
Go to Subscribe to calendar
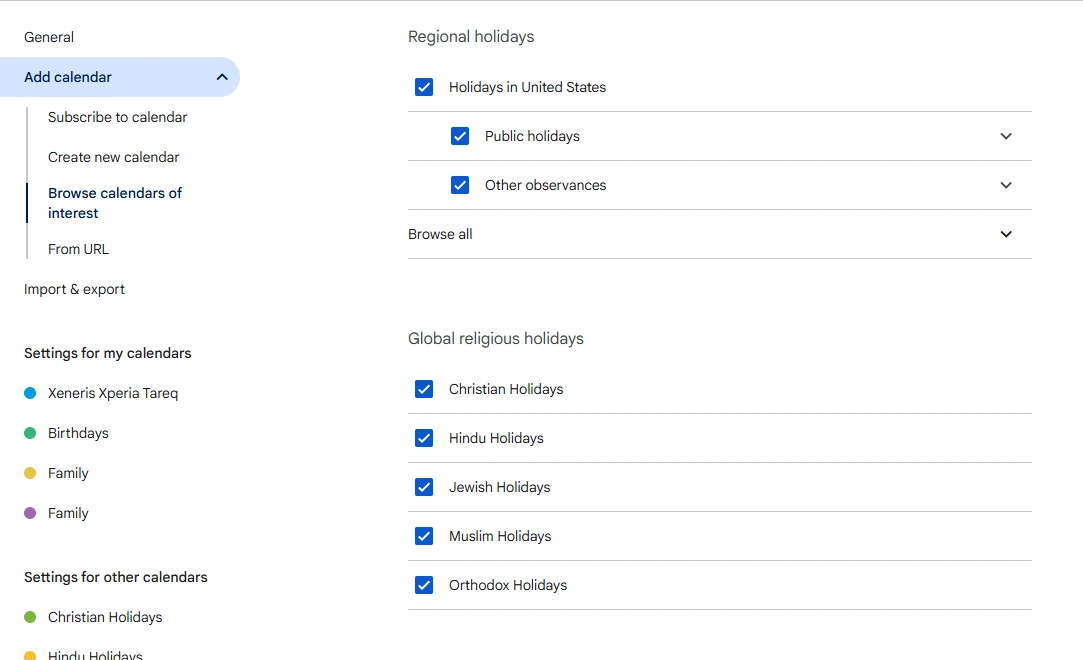(x=117, y=117)
